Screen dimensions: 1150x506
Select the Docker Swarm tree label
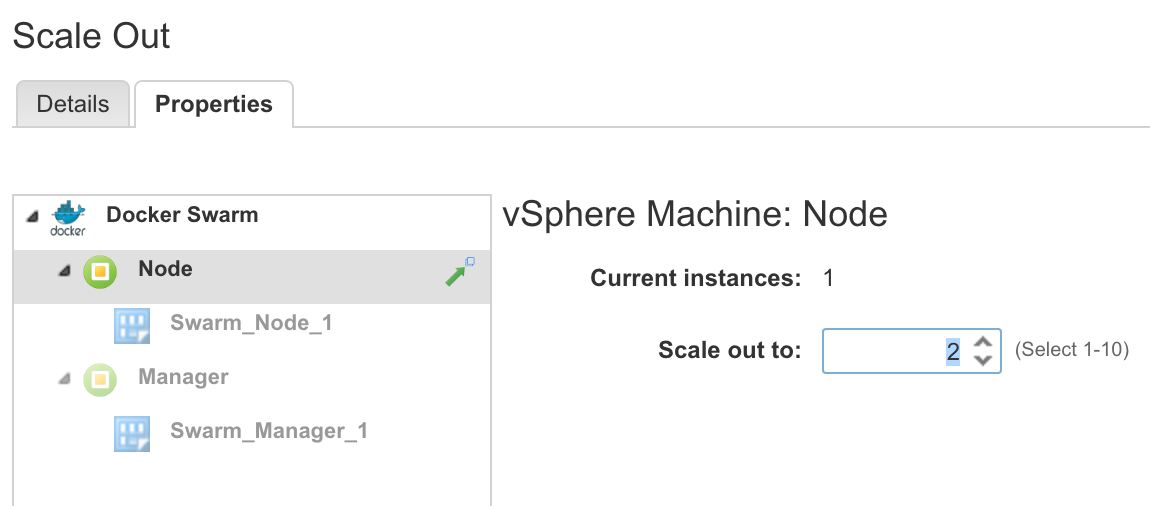[182, 215]
